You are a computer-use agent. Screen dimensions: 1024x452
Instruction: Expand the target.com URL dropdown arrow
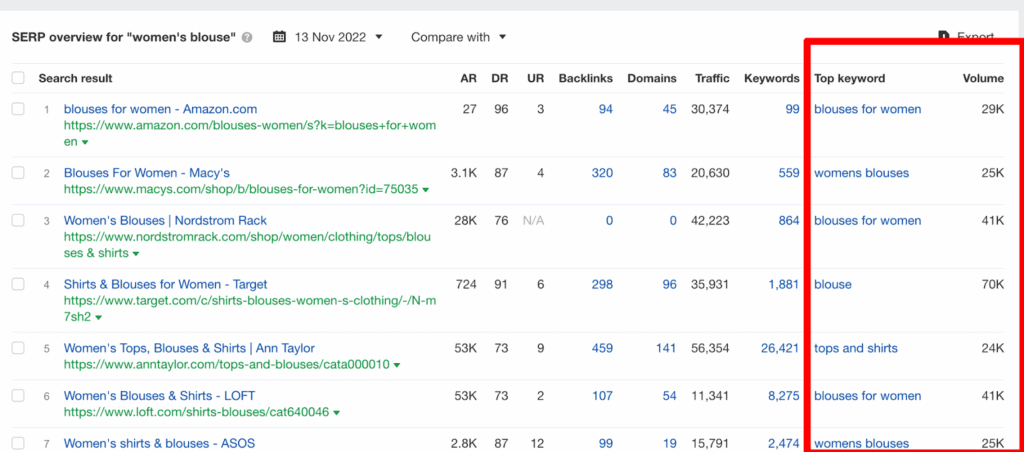click(99, 317)
